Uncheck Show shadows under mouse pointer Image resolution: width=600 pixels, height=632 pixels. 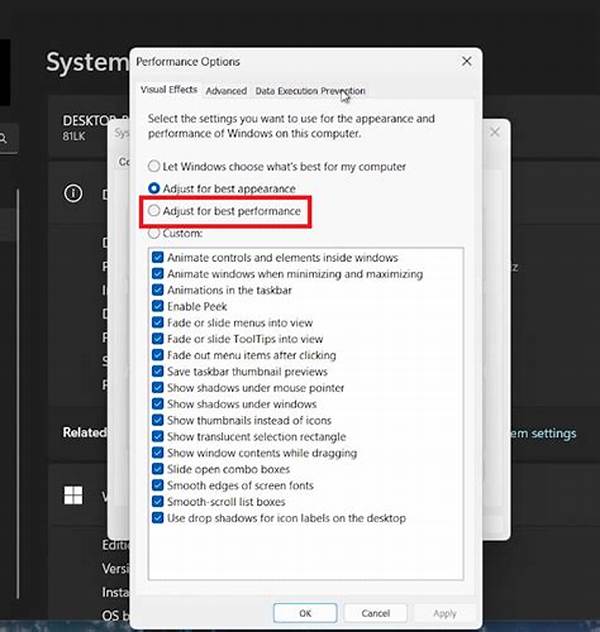coord(158,388)
